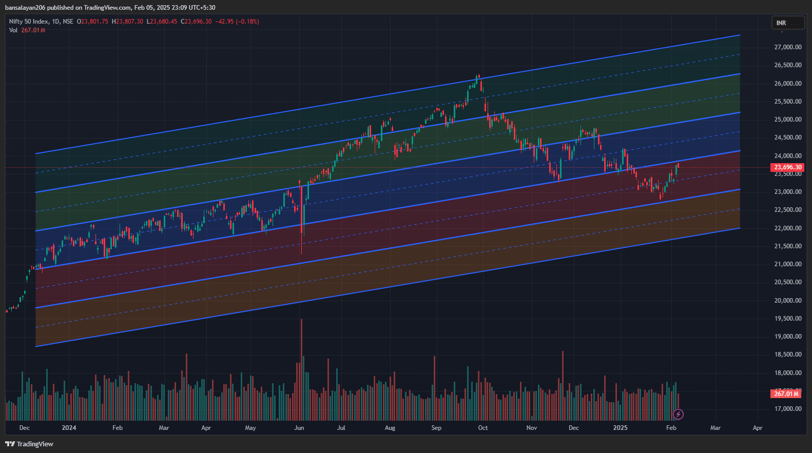Screen dimensions: 812x453
Task: Select the Oct label on the time axis
Action: click(483, 428)
